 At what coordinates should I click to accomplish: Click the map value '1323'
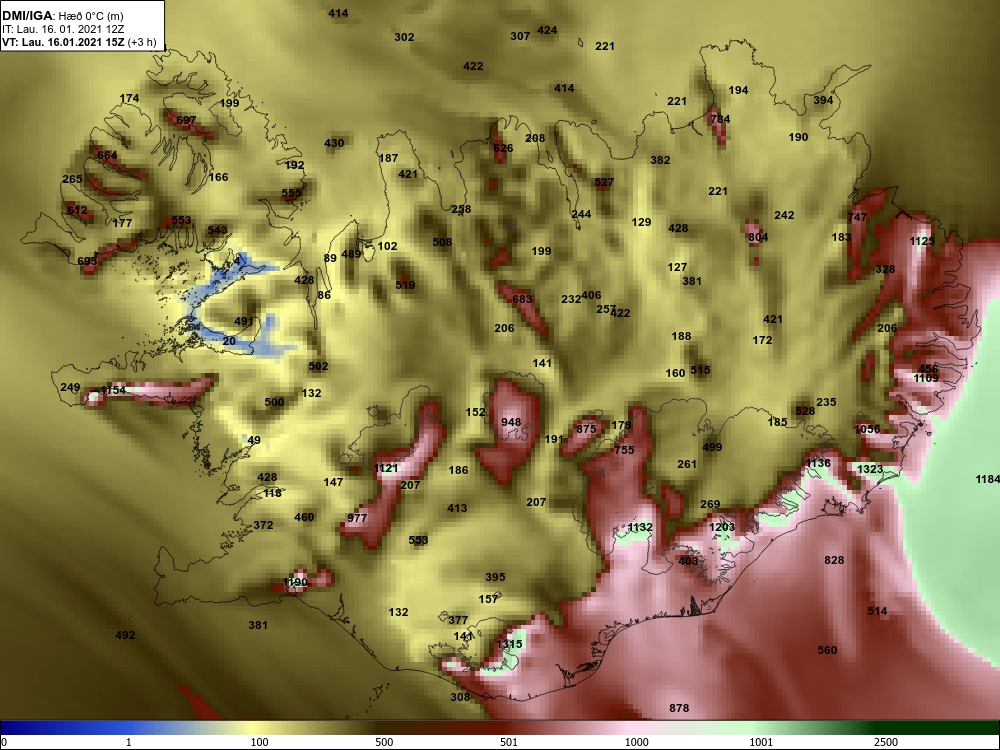pos(870,469)
